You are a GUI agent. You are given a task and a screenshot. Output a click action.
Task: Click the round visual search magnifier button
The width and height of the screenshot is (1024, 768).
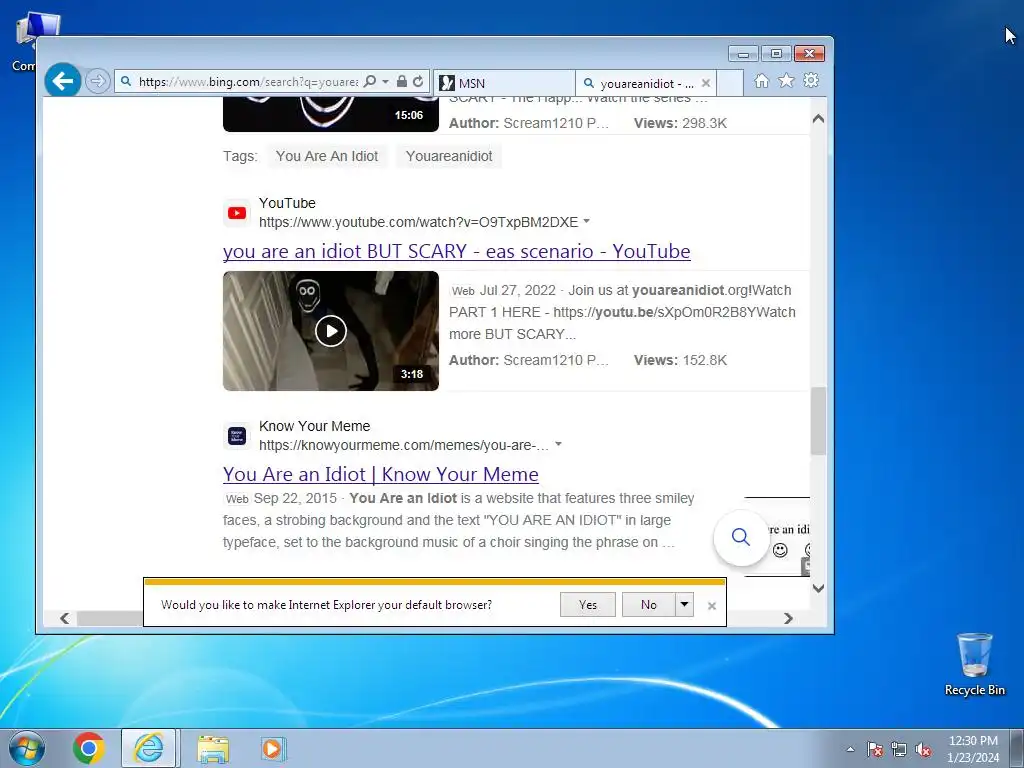click(741, 537)
